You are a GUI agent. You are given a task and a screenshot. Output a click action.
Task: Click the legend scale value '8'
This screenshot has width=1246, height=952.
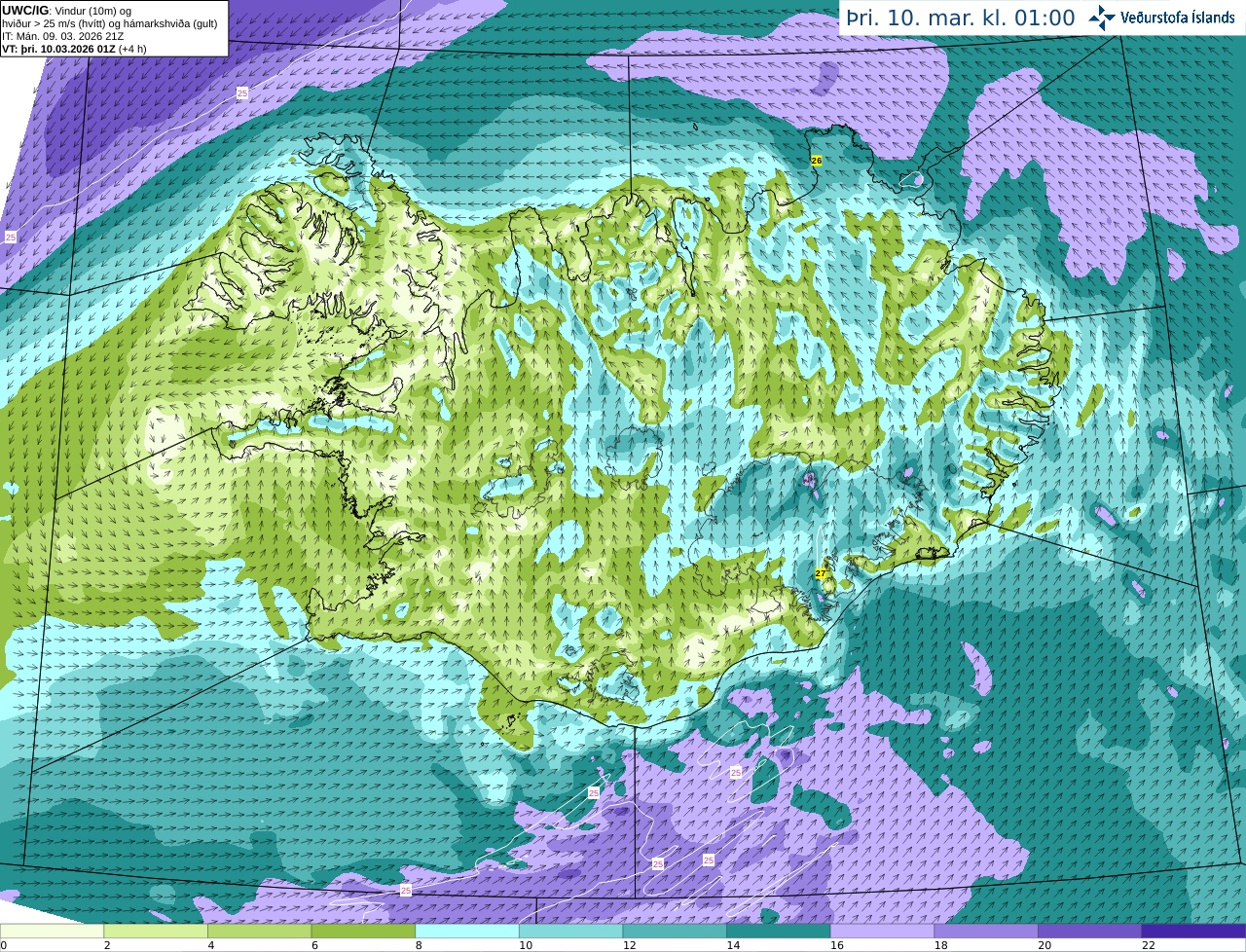click(x=419, y=945)
